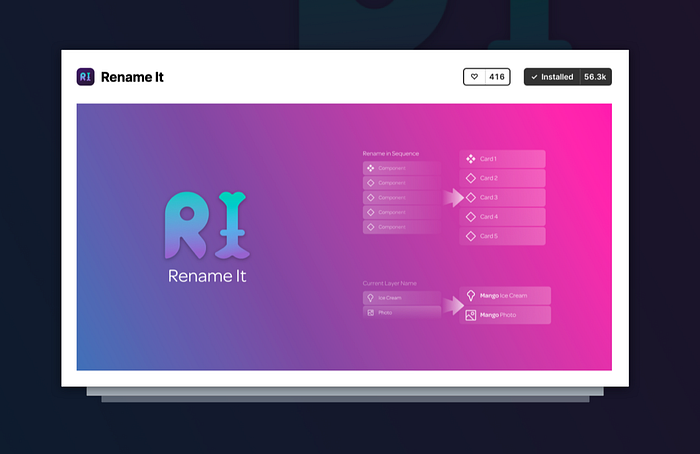Image resolution: width=700 pixels, height=454 pixels.
Task: Click the Mango Photo row
Action: 505,315
